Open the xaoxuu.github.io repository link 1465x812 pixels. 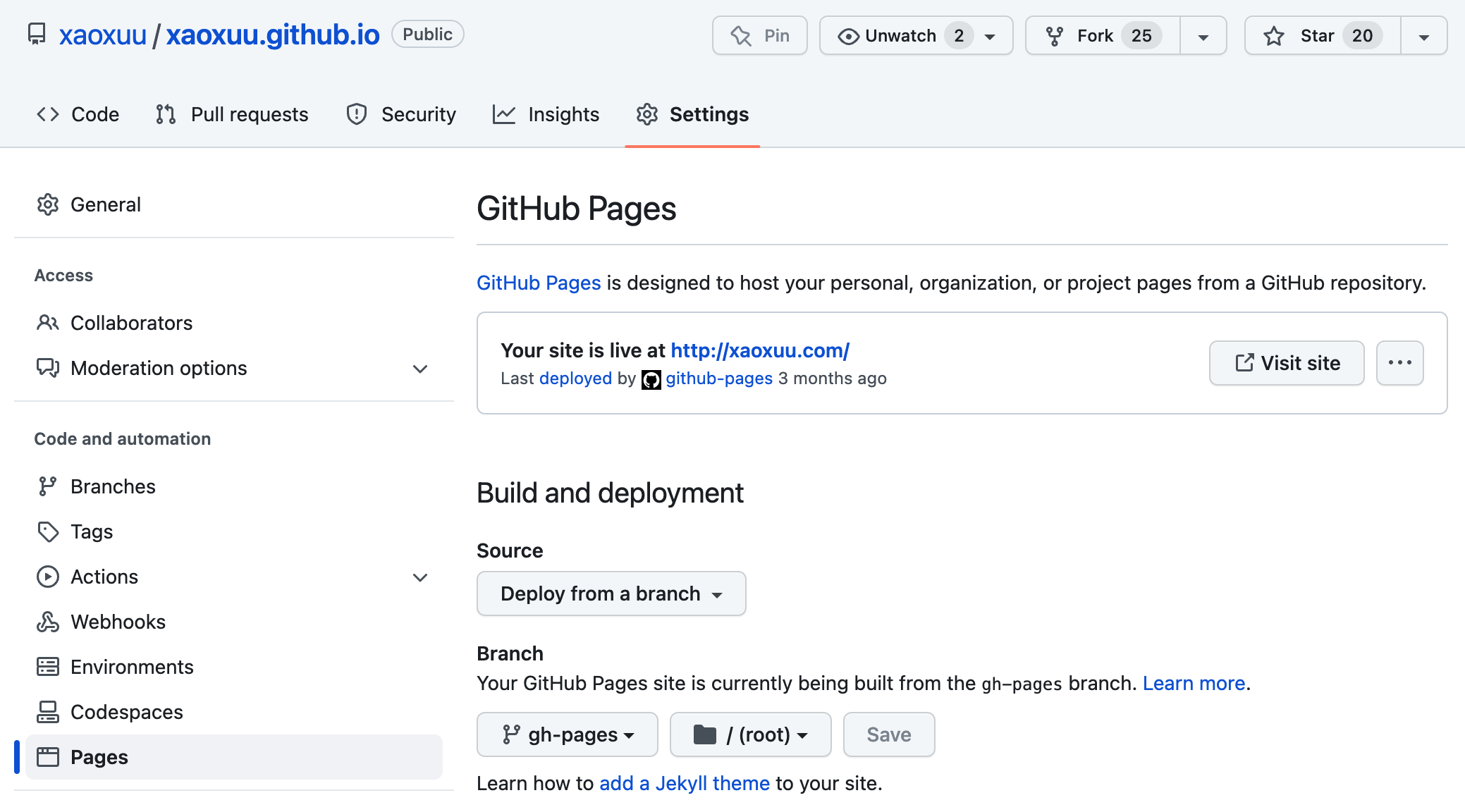273,35
